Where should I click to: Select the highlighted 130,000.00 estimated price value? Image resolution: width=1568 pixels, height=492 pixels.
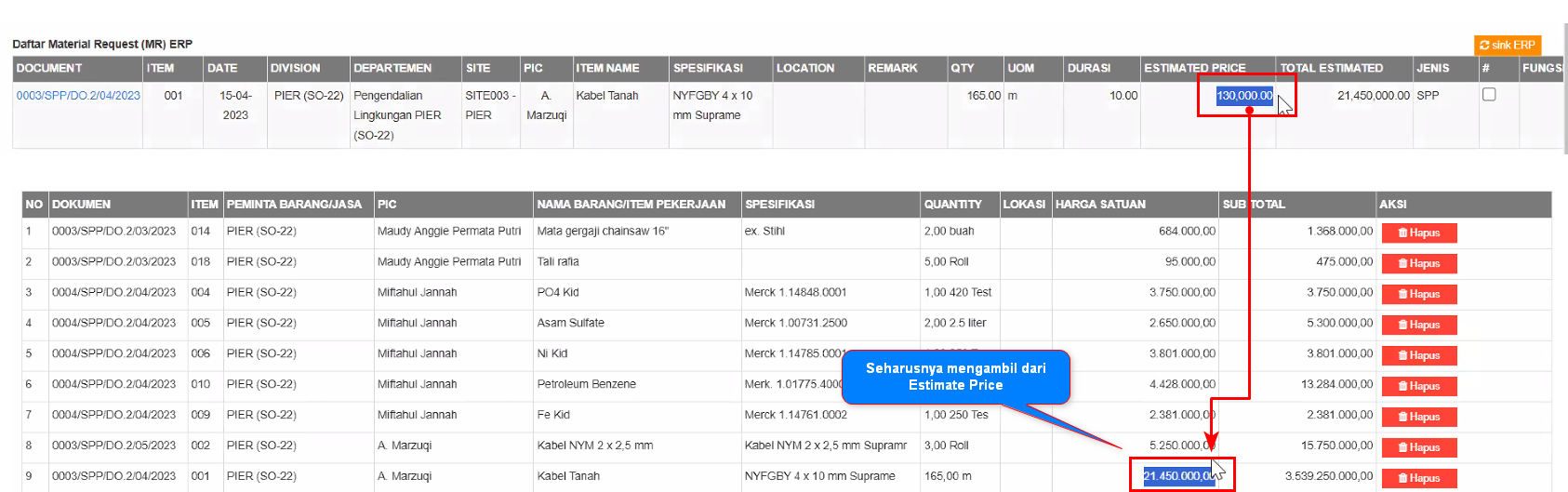[x=1244, y=96]
